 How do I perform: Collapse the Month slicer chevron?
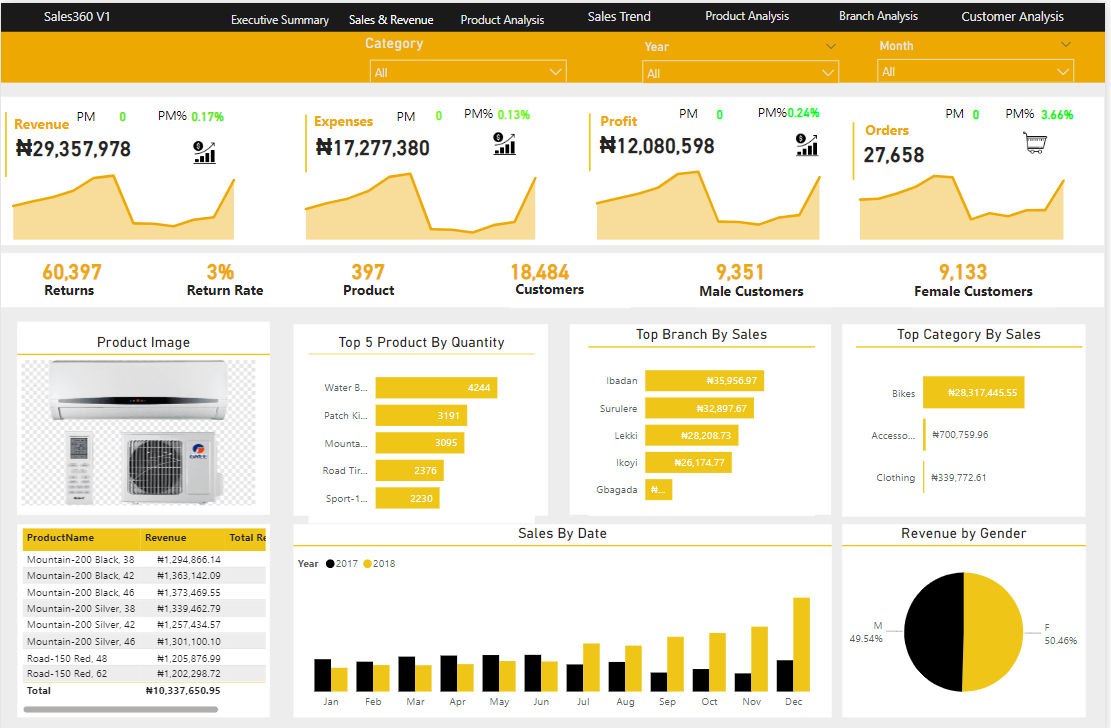(x=1066, y=45)
